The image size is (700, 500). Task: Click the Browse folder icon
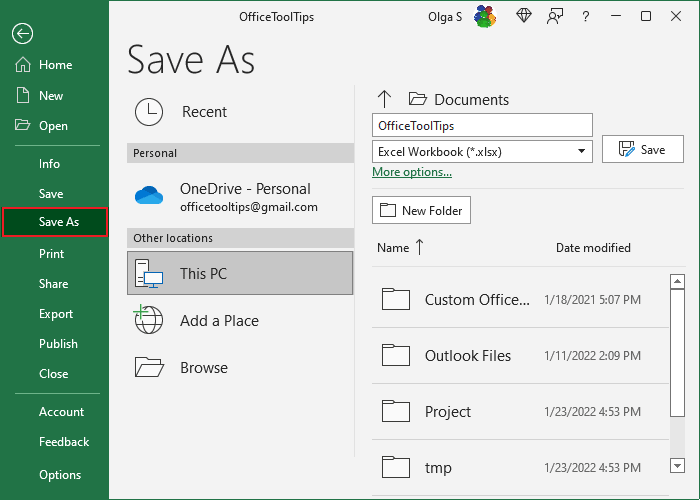(x=149, y=367)
